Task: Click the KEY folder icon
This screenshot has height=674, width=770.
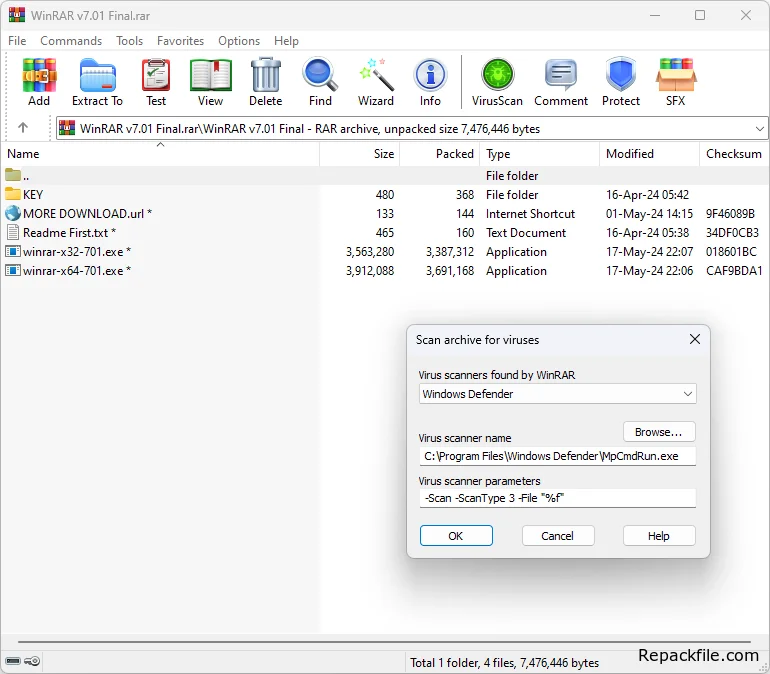Action: click(x=13, y=194)
